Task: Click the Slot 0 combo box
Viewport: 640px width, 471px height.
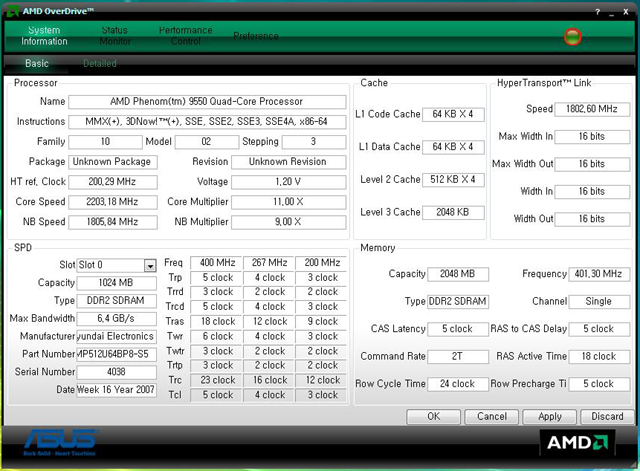Action: pyautogui.click(x=116, y=265)
